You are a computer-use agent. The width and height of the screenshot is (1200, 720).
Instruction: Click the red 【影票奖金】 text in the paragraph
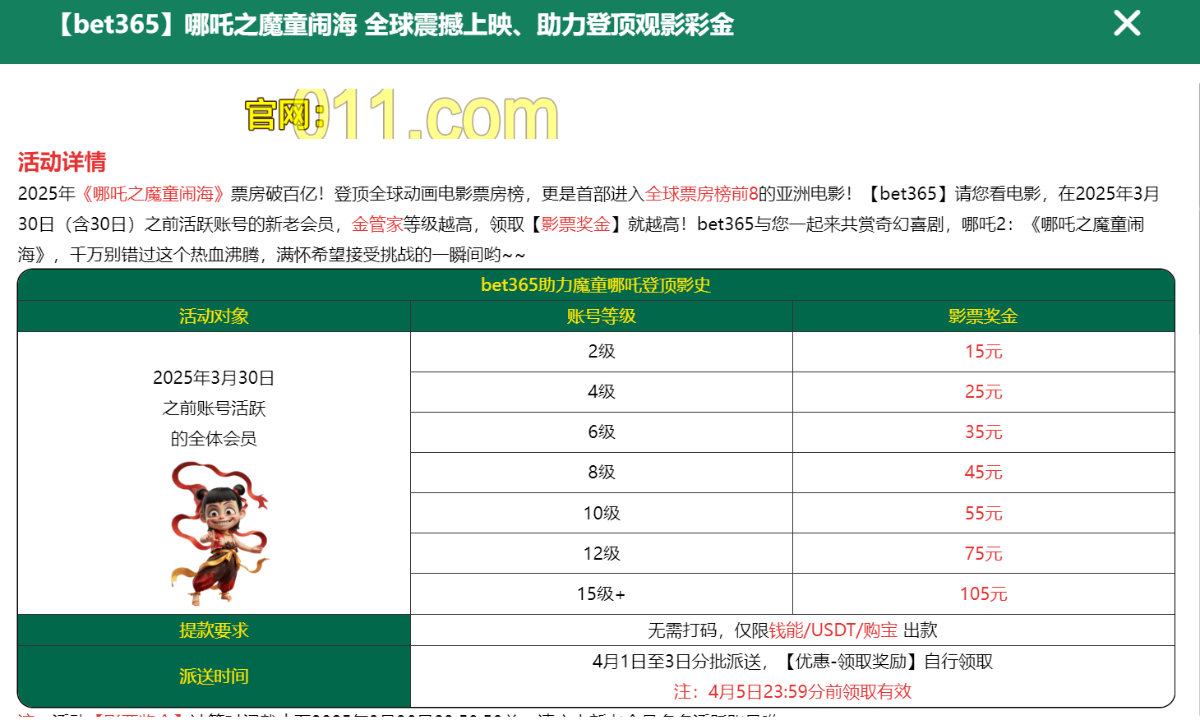click(x=575, y=224)
